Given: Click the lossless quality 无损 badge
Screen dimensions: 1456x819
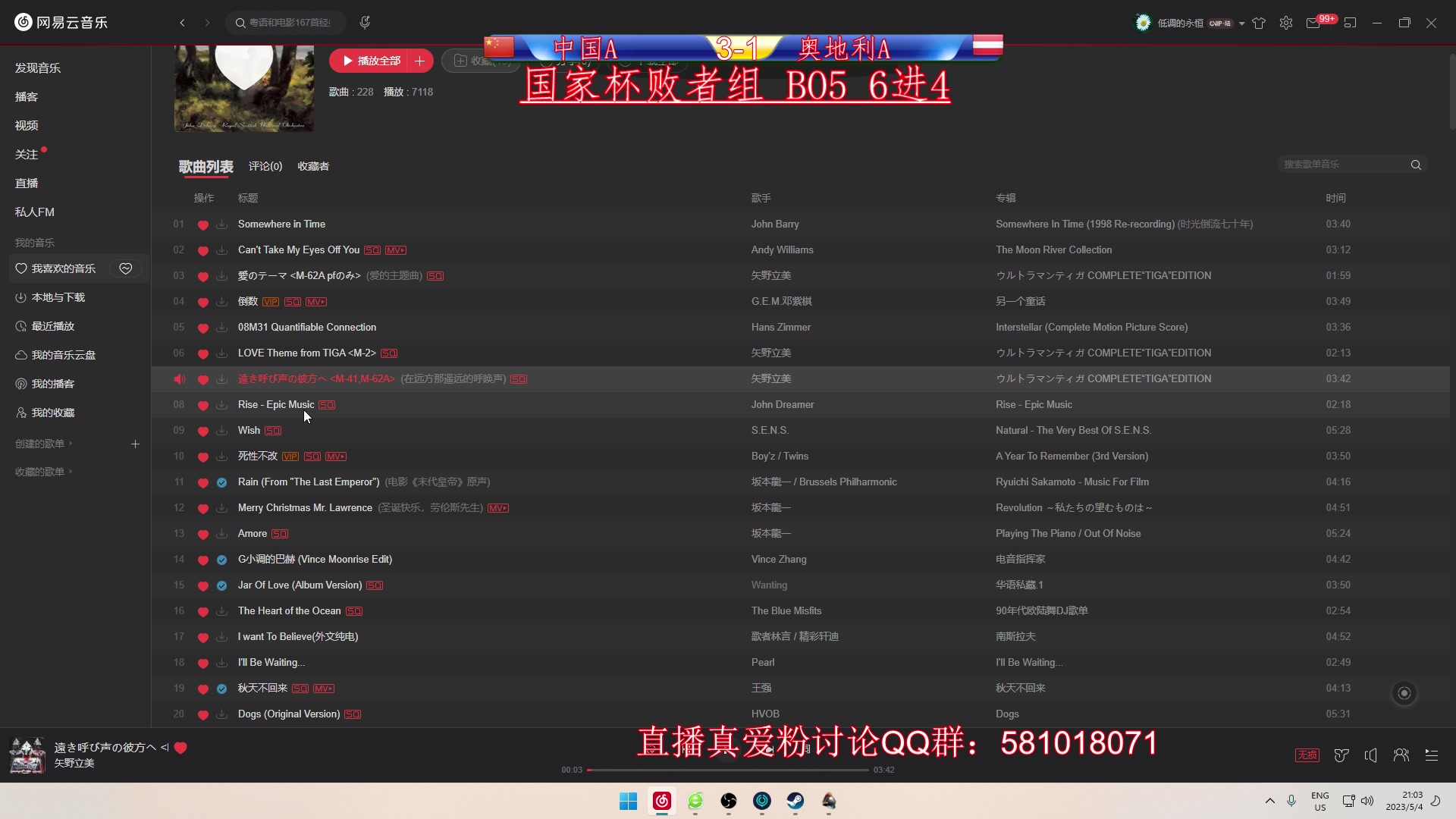Looking at the screenshot, I should pos(1307,755).
